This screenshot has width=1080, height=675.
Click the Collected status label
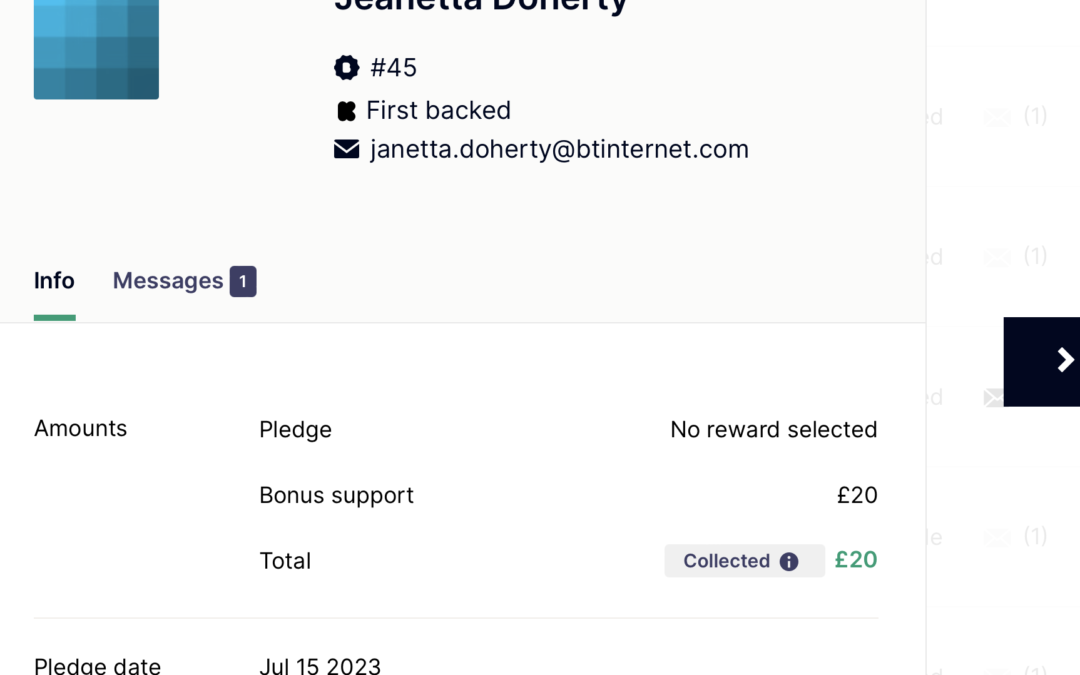[x=726, y=561]
